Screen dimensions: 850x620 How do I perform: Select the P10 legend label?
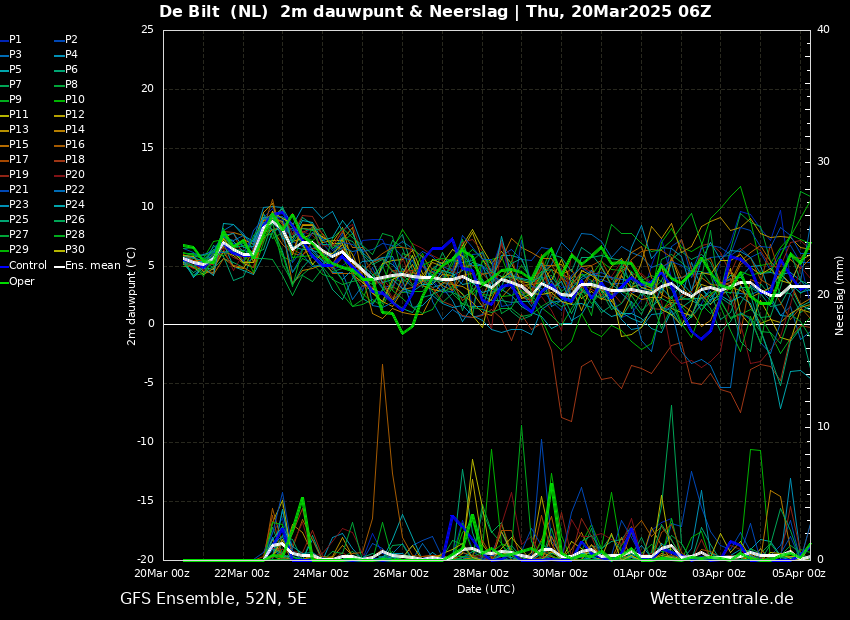tap(75, 99)
